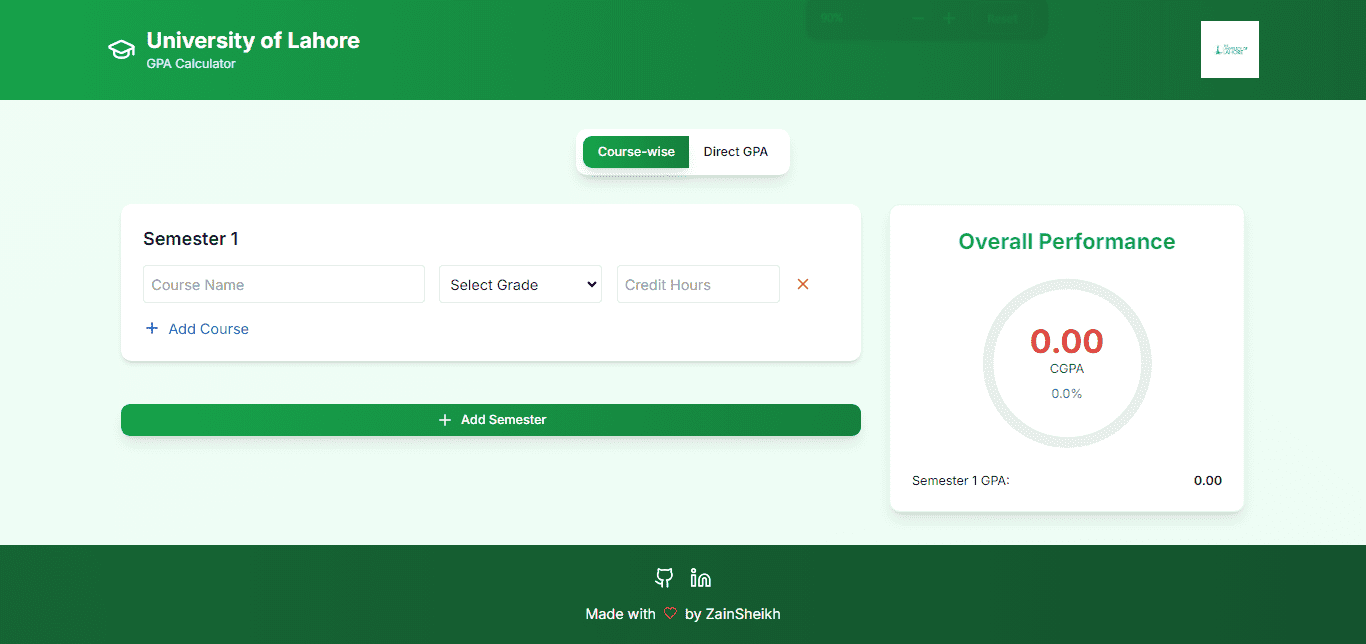The height and width of the screenshot is (644, 1366).
Task: Click the heart icon in footer
Action: [670, 614]
